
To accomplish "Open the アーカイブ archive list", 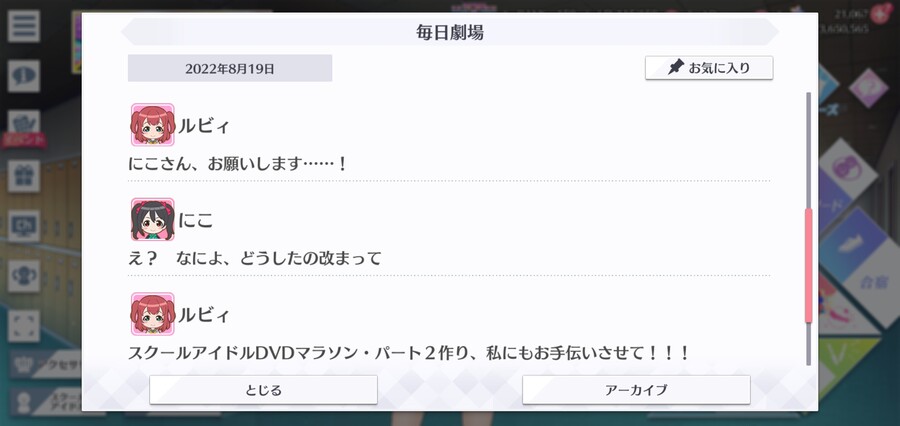I will (x=636, y=390).
